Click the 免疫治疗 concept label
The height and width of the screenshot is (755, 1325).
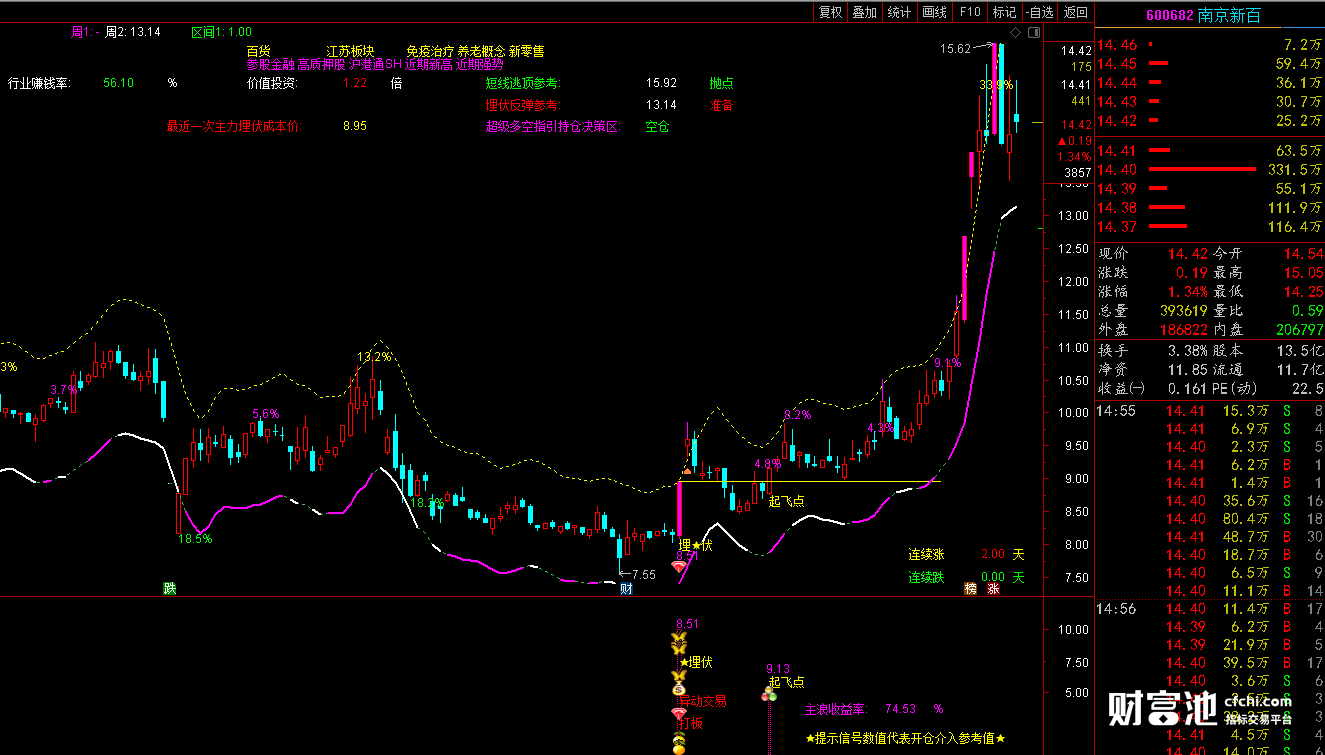pos(430,50)
